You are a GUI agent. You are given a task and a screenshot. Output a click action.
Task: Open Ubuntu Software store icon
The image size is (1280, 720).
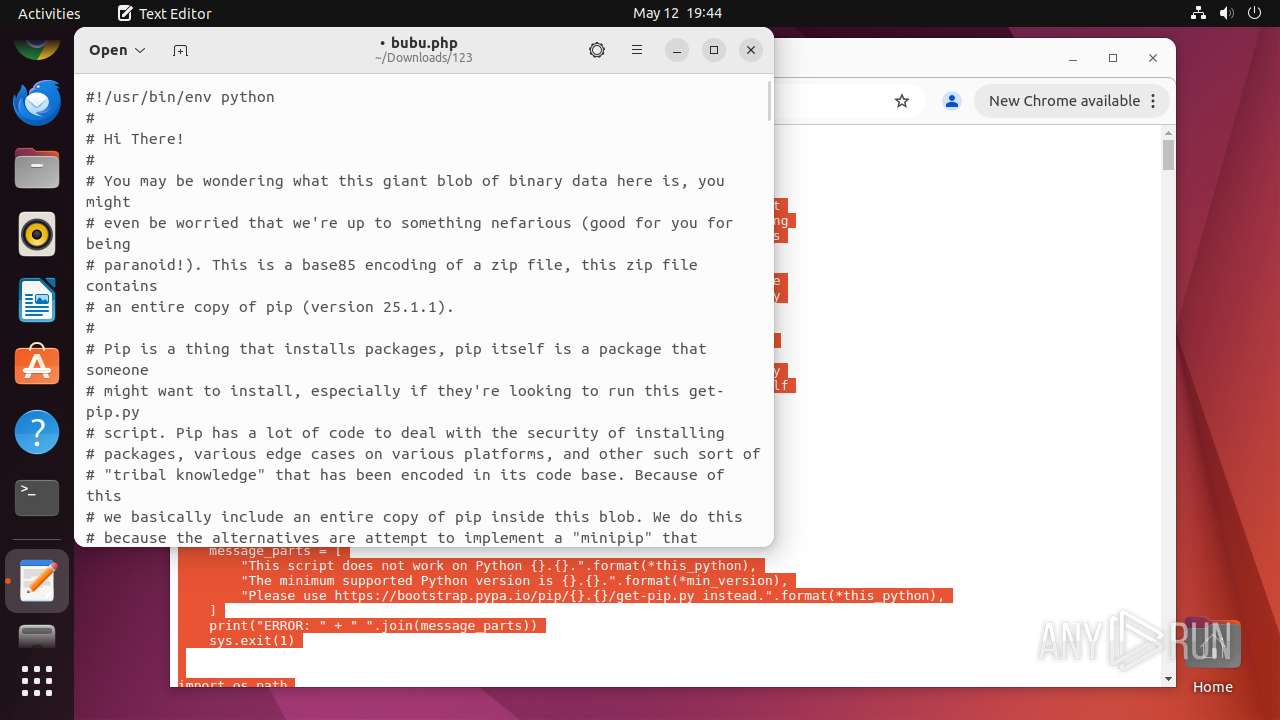pos(37,366)
